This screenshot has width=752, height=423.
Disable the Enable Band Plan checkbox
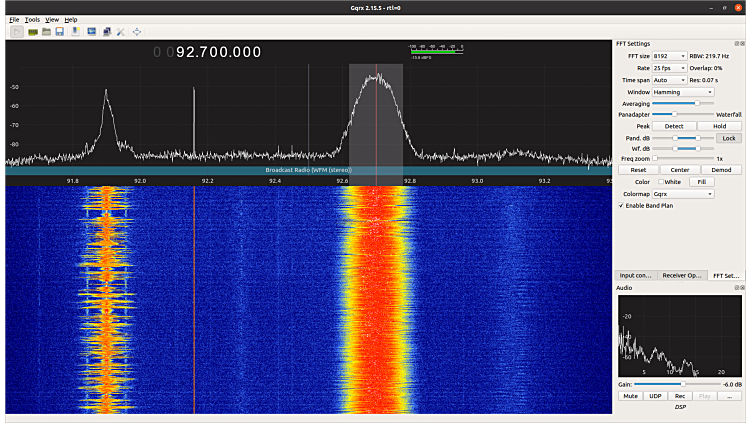tap(622, 205)
